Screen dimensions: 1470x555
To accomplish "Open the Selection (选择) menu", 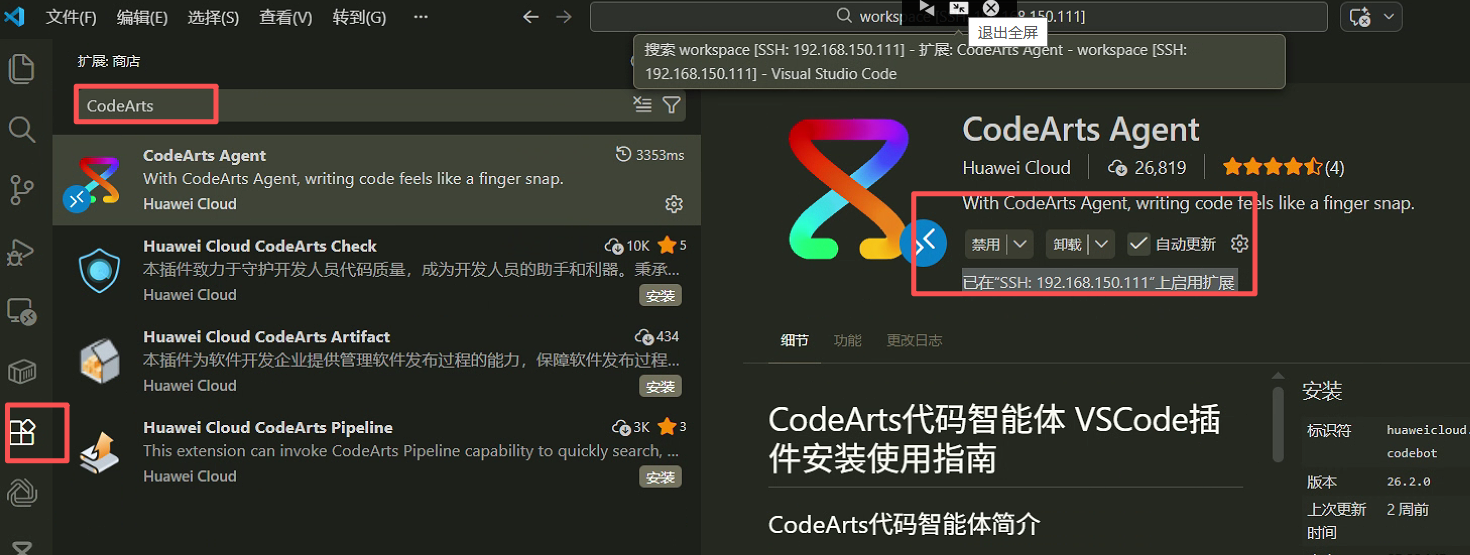I will (213, 17).
